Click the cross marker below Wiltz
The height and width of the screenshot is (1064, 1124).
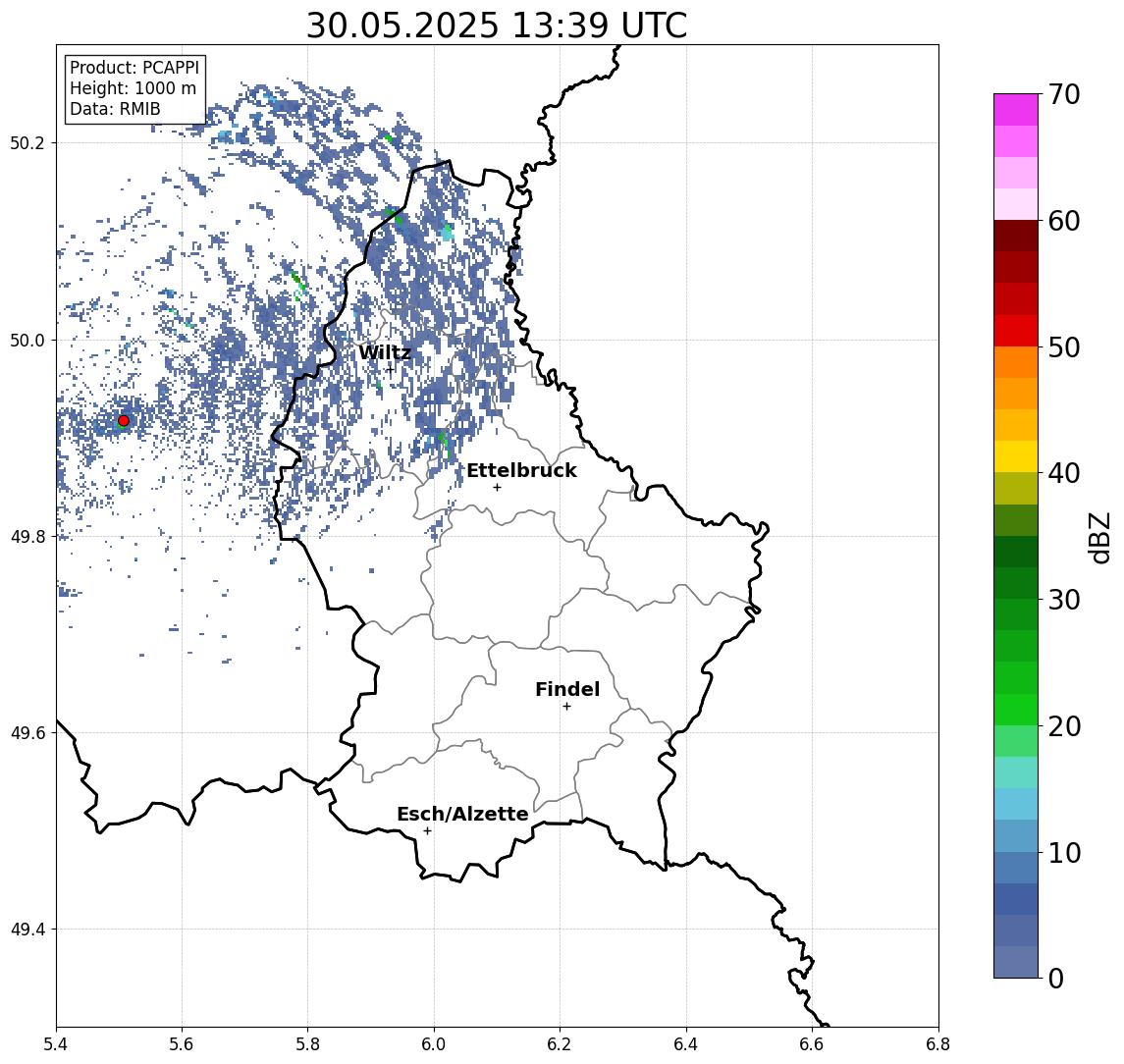[x=390, y=369]
